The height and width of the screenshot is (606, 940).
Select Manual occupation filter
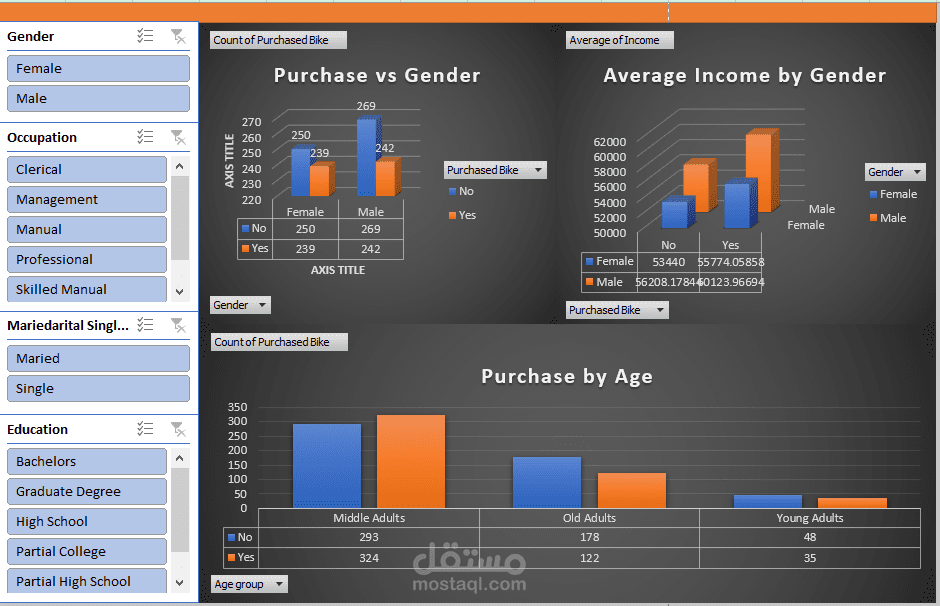click(x=87, y=229)
